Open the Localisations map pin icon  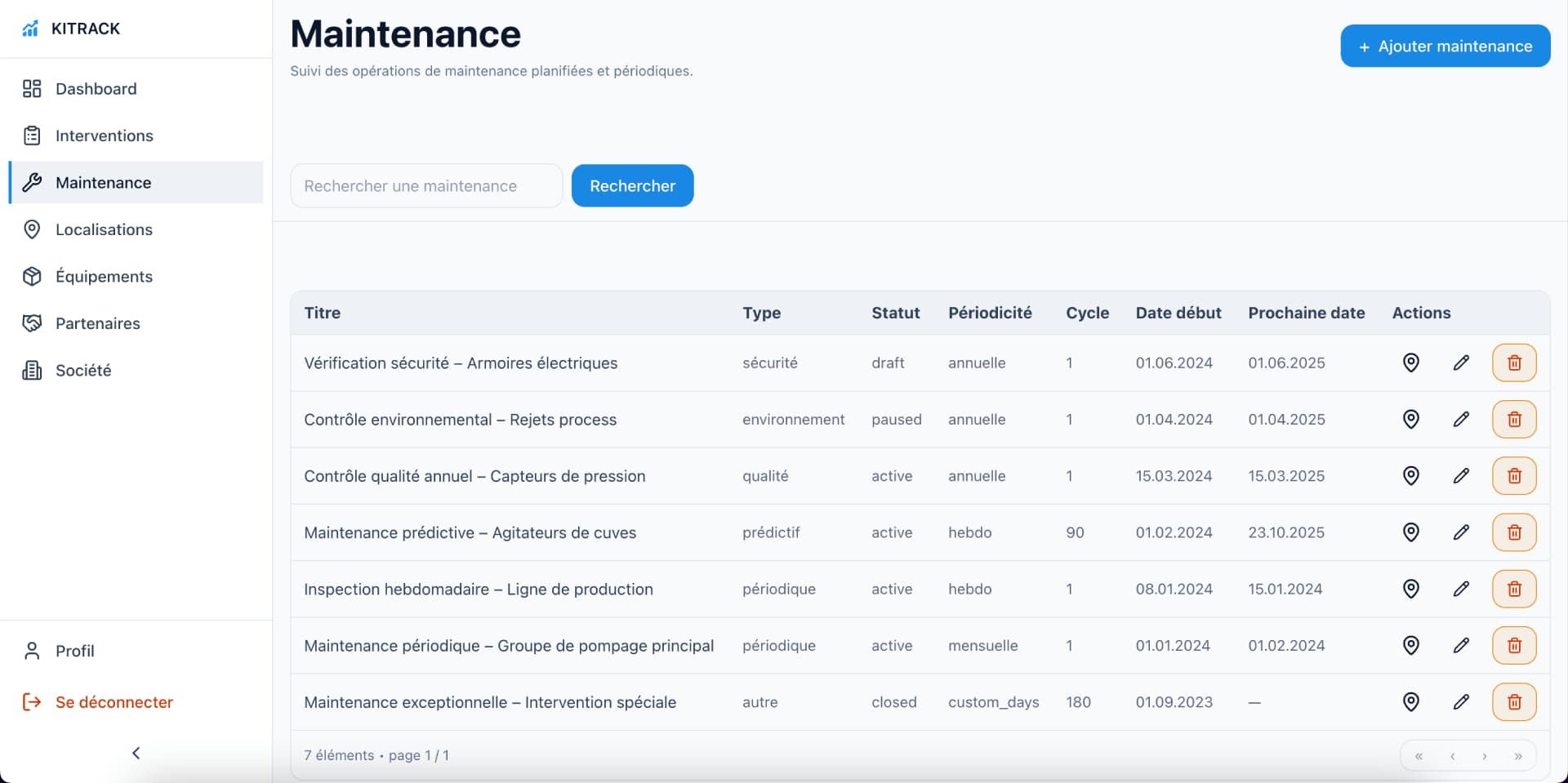point(32,229)
